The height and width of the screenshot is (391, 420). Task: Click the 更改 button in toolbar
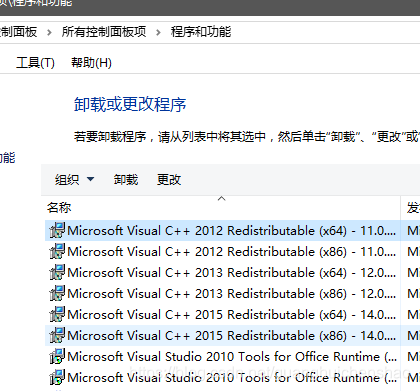[169, 180]
